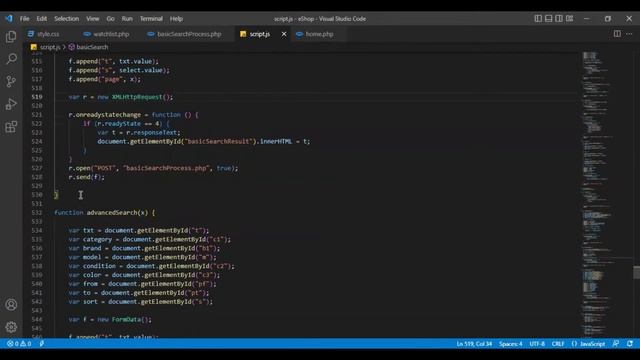Click line number 532 in gutter
The width and height of the screenshot is (640, 360).
(37, 213)
